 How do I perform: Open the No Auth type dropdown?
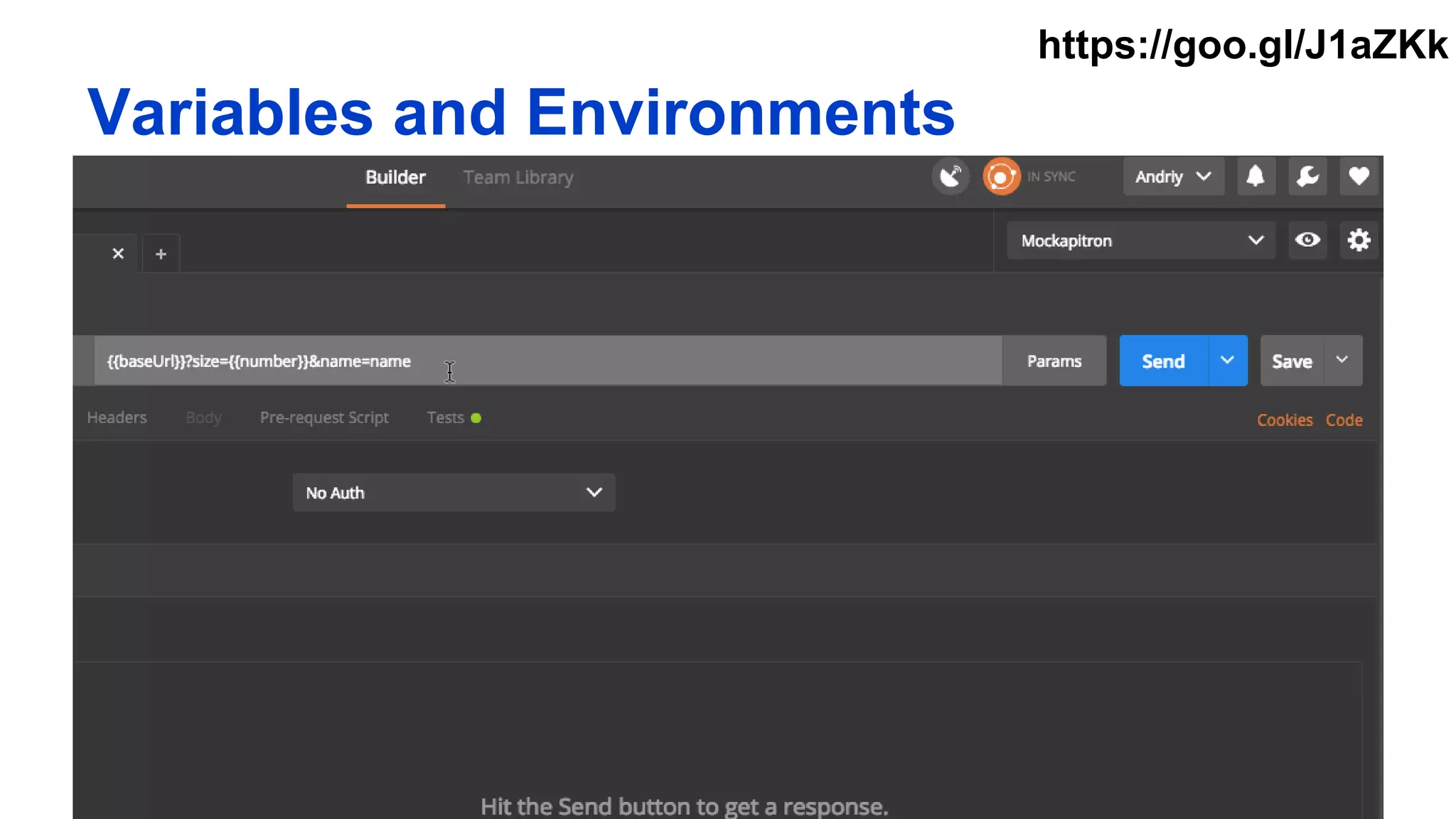pos(454,493)
